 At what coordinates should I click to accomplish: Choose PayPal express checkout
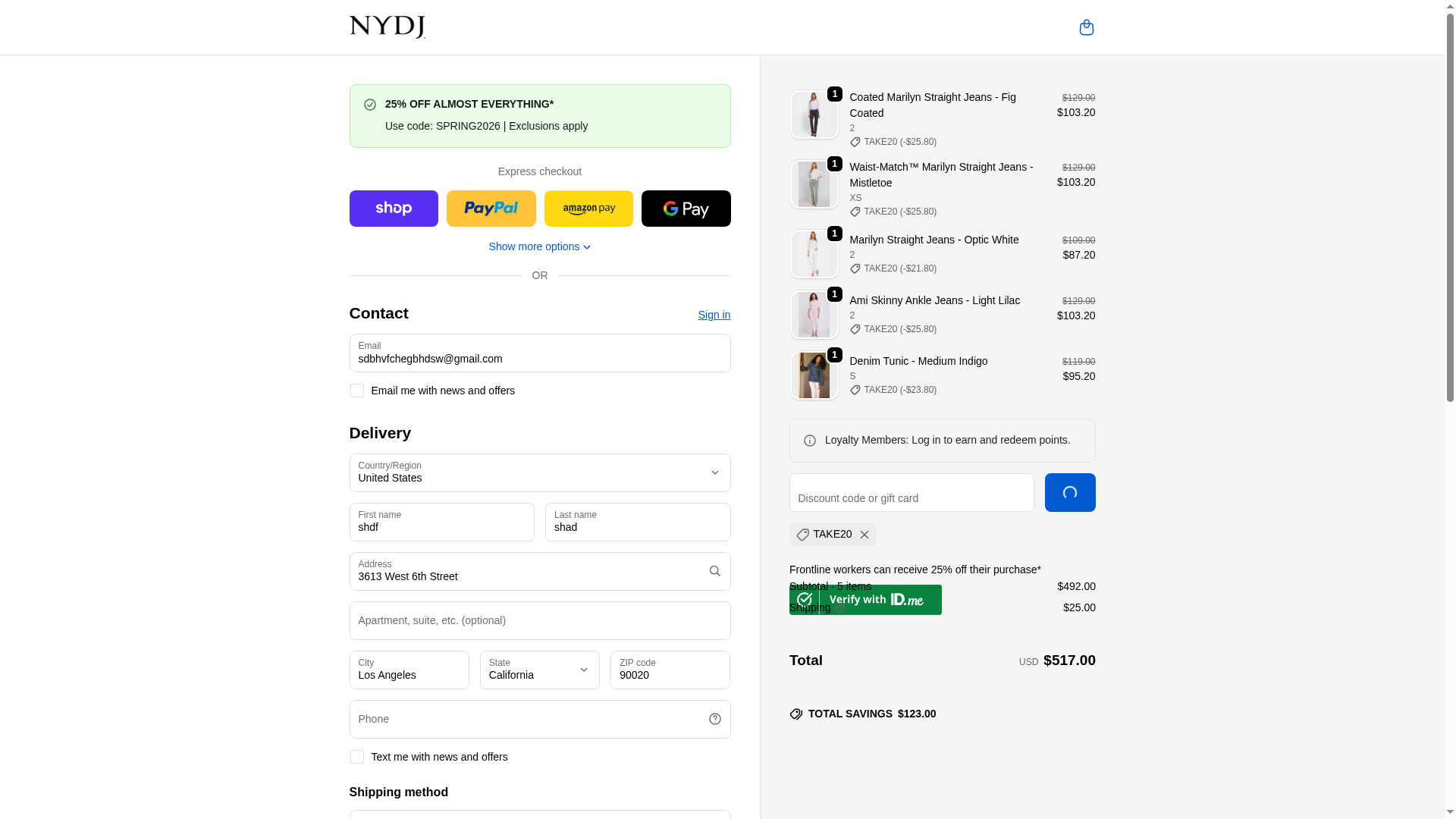coord(491,209)
